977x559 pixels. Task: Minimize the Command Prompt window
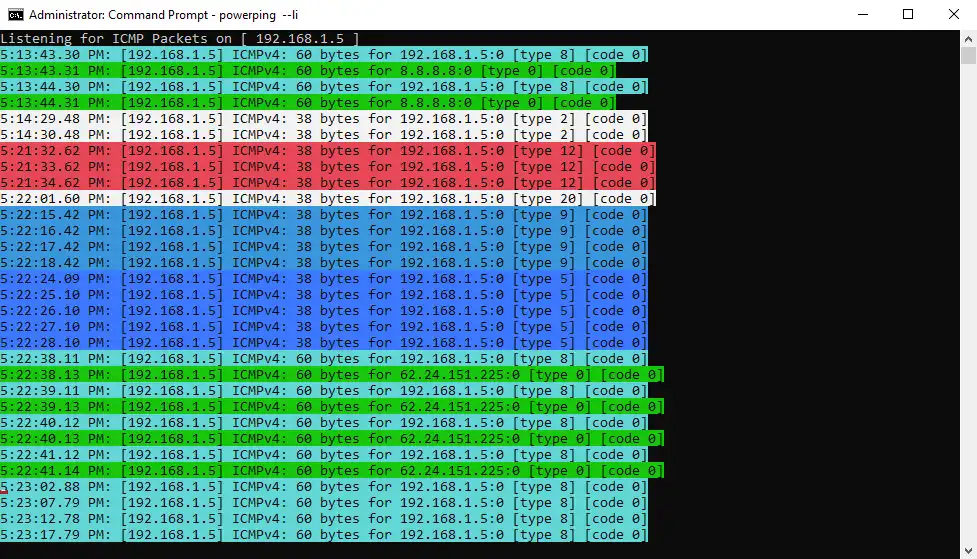pos(863,14)
